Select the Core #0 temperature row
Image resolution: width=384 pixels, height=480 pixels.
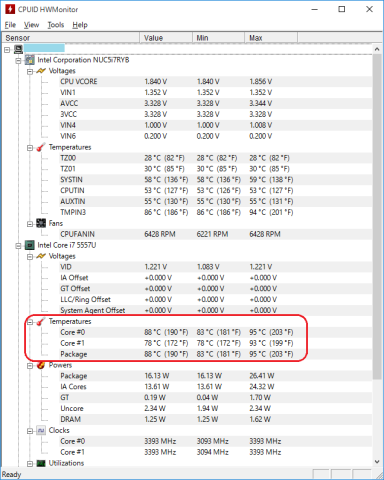[215, 332]
